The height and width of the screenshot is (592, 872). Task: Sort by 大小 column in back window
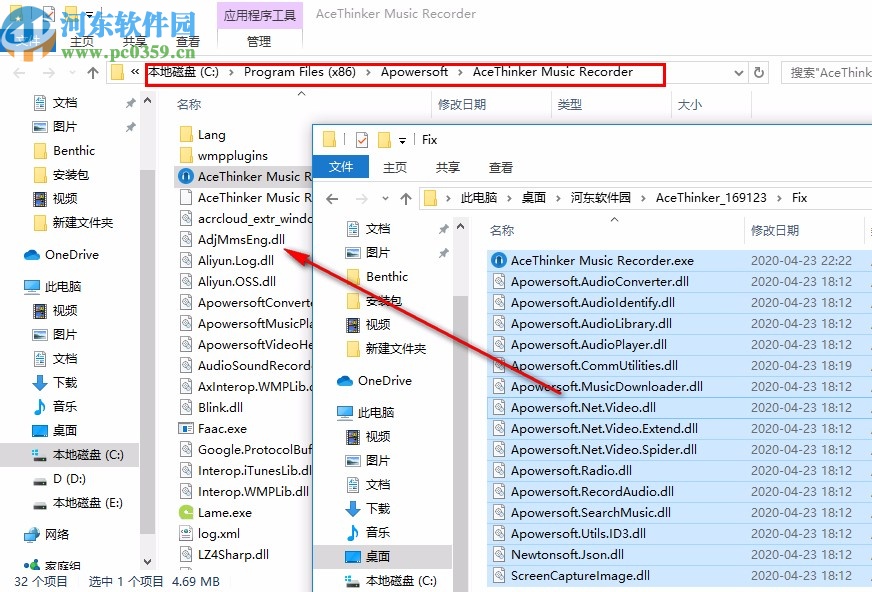pyautogui.click(x=690, y=105)
